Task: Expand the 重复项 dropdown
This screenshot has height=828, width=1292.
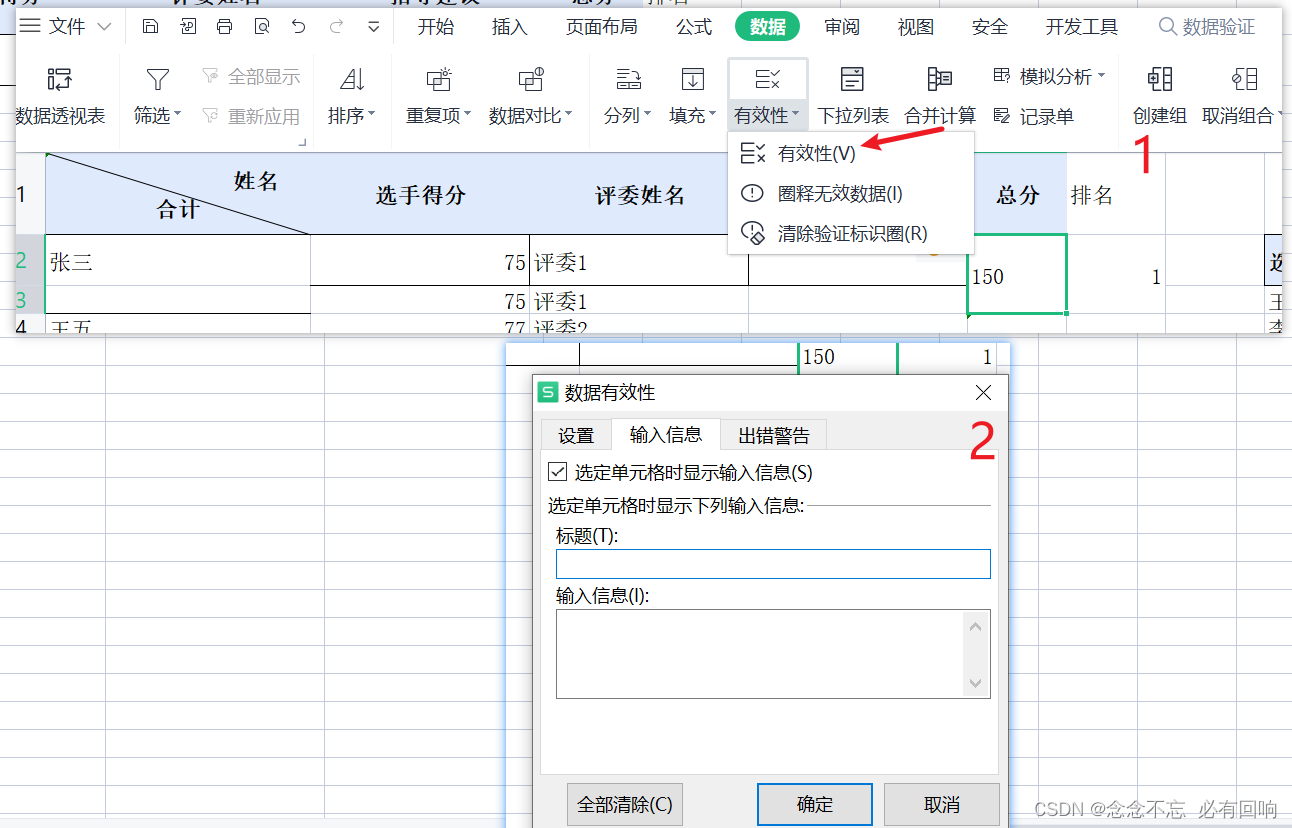Action: point(467,115)
